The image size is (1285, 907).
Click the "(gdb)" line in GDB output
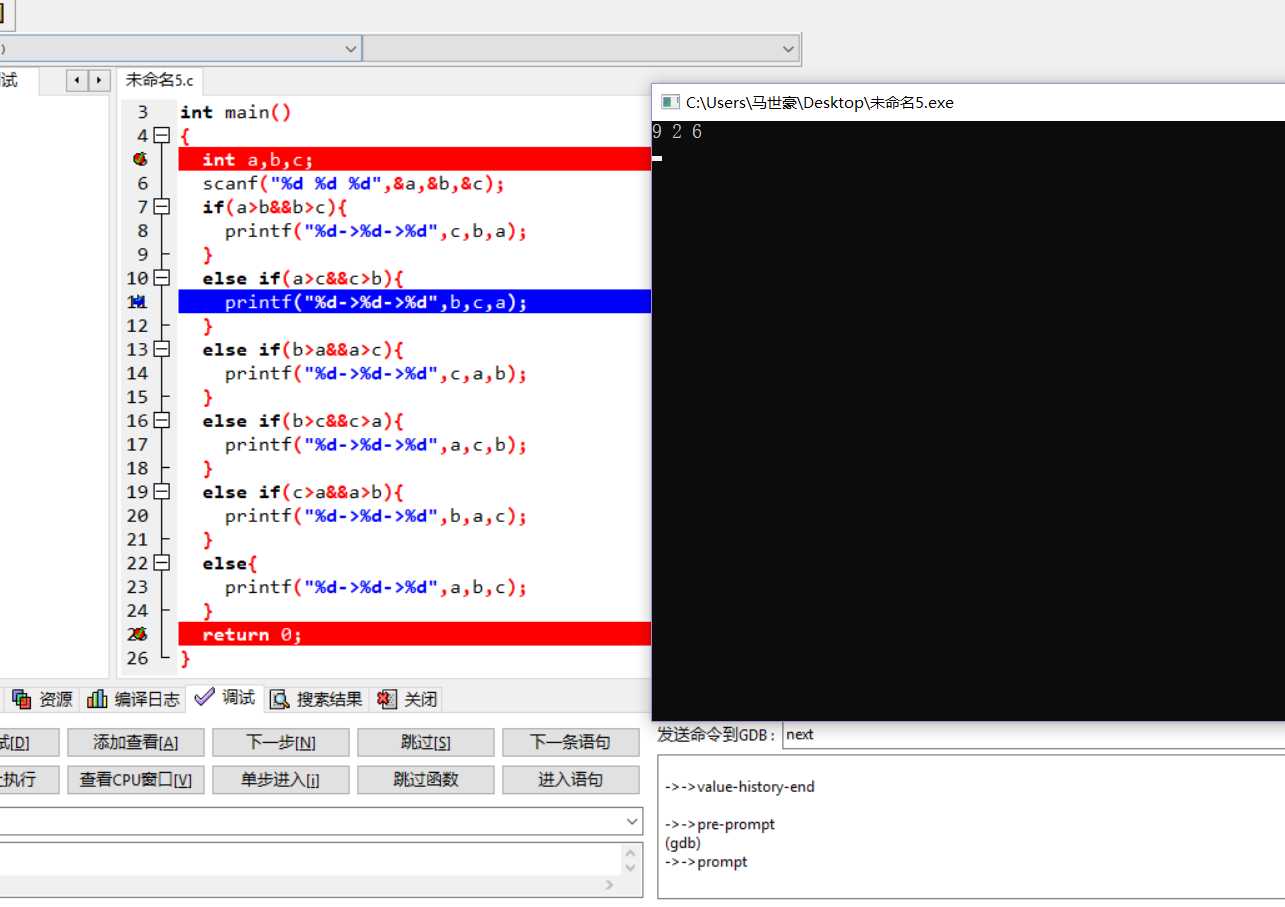point(683,843)
